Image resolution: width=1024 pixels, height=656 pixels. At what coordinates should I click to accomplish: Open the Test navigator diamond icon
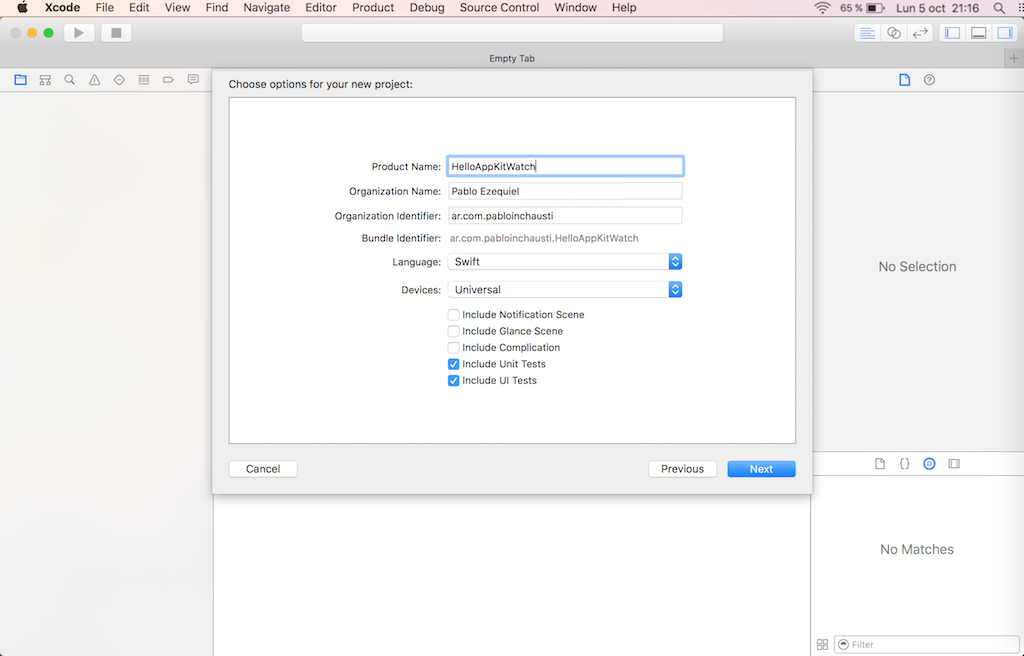point(119,80)
